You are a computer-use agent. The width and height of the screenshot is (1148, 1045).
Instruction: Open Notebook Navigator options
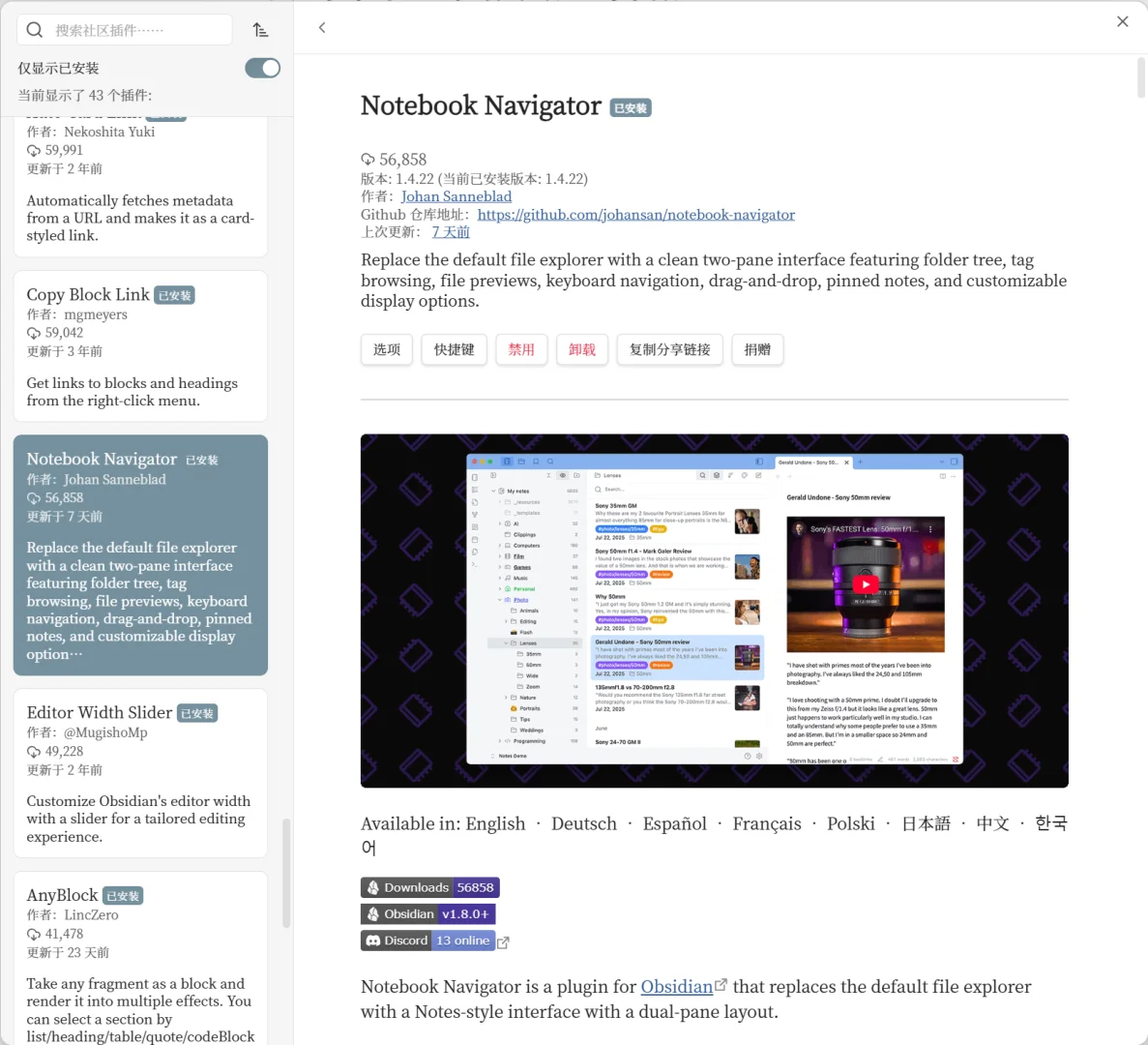click(387, 349)
